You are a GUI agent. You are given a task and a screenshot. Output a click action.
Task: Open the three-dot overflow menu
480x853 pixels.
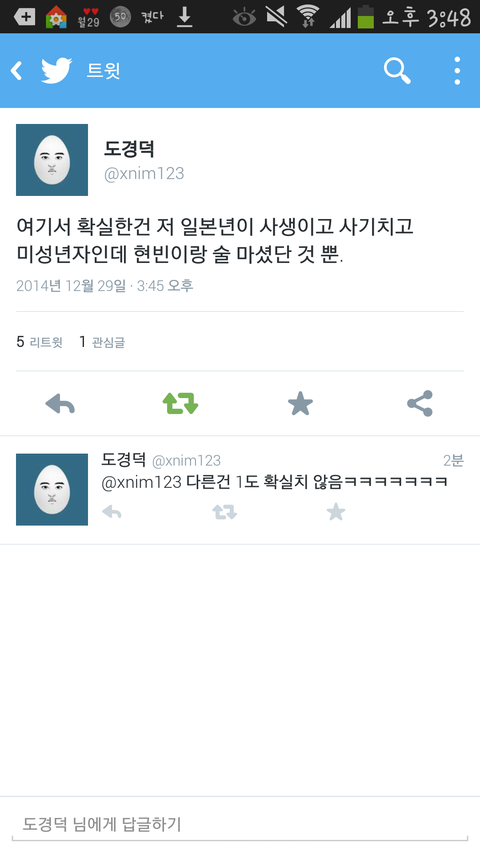(457, 71)
